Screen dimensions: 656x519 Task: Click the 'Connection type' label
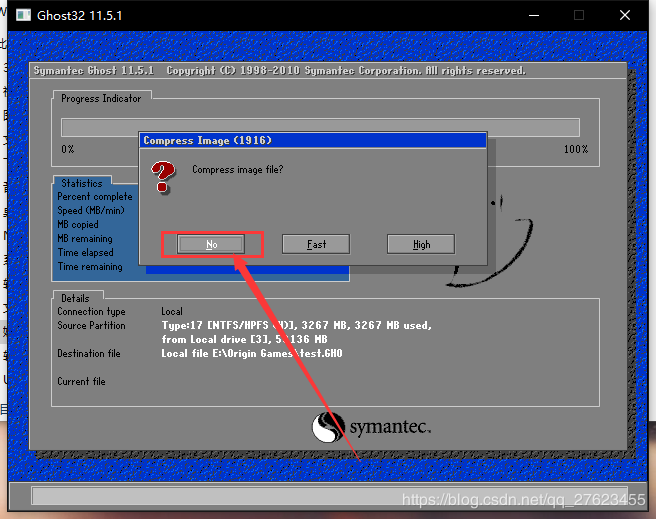point(91,312)
